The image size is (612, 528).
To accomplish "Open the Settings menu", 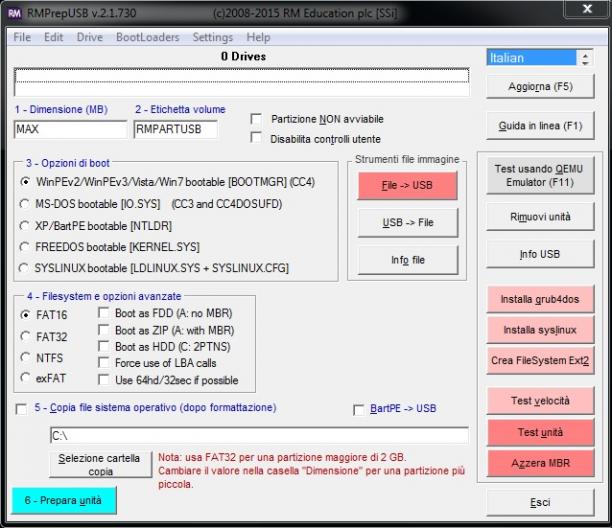I will pyautogui.click(x=213, y=37).
